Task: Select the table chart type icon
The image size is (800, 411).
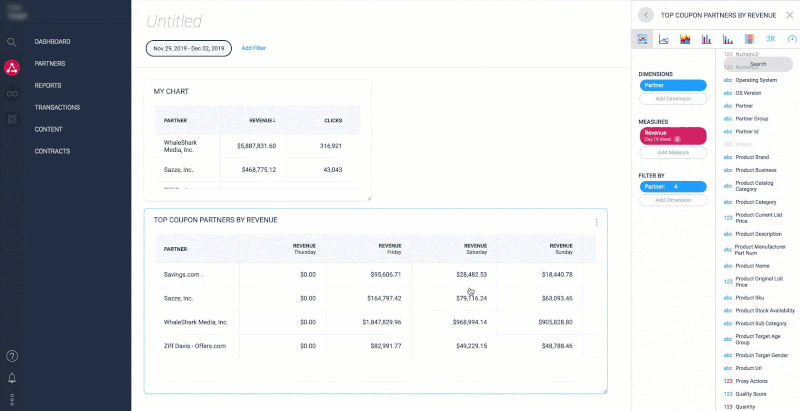Action: click(x=643, y=39)
